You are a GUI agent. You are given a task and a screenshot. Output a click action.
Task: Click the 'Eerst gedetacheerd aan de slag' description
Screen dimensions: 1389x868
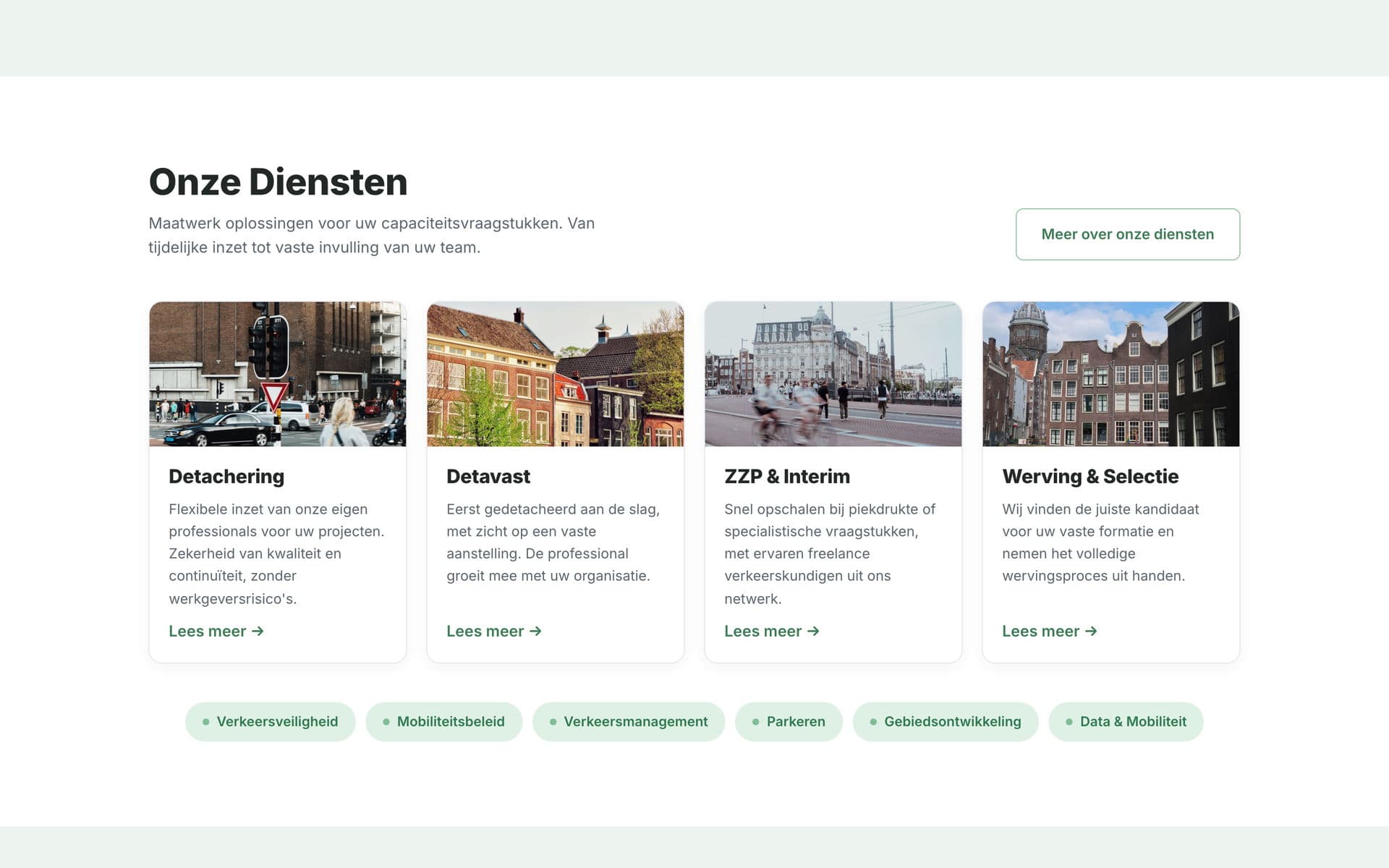tap(553, 542)
